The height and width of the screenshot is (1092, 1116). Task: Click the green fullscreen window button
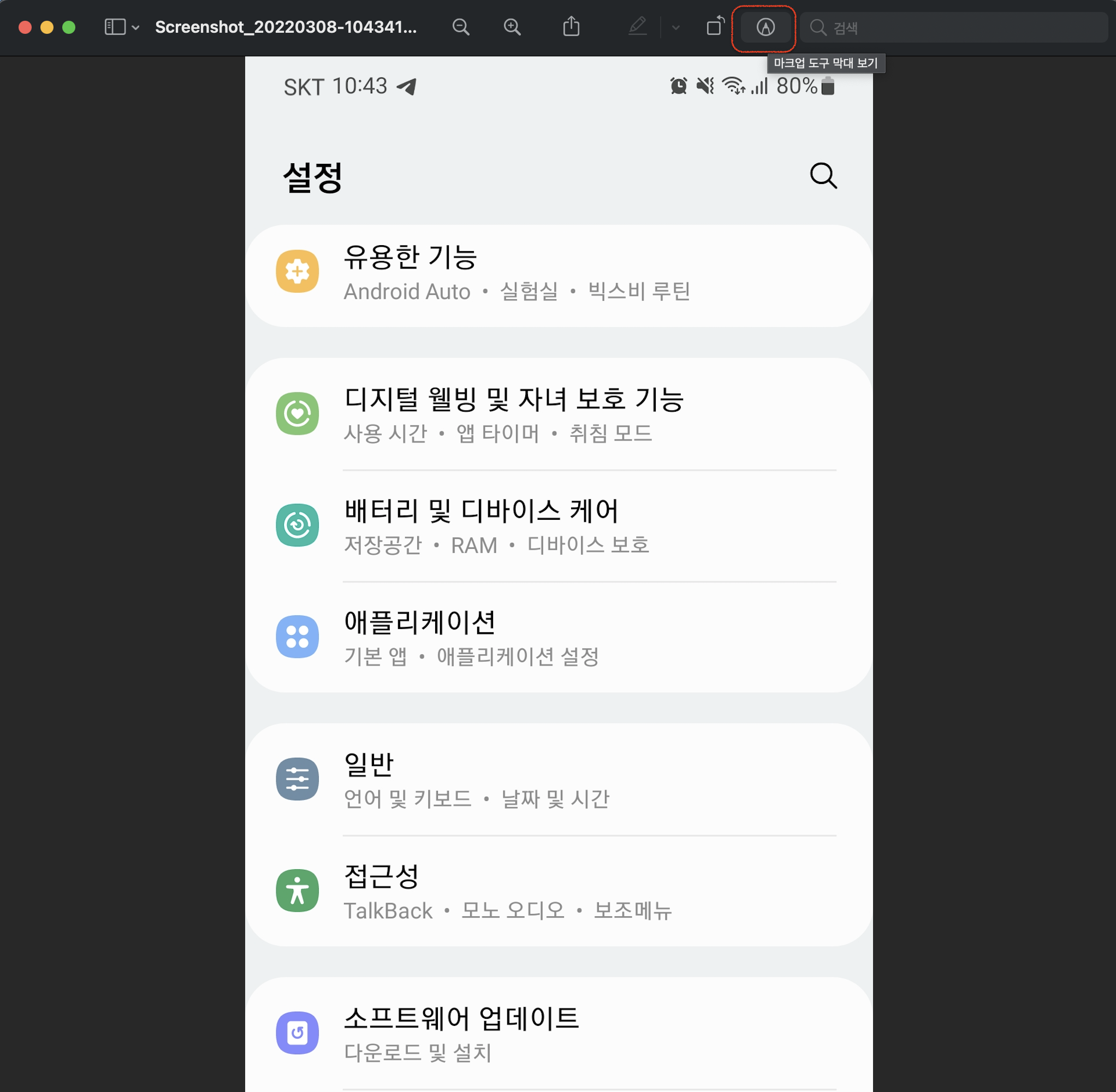69,27
